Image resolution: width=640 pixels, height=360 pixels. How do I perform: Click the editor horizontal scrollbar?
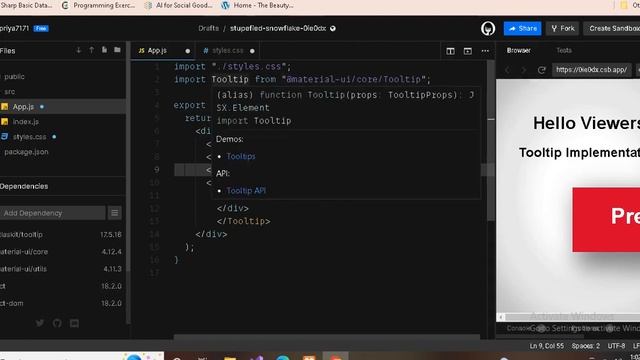327,337
